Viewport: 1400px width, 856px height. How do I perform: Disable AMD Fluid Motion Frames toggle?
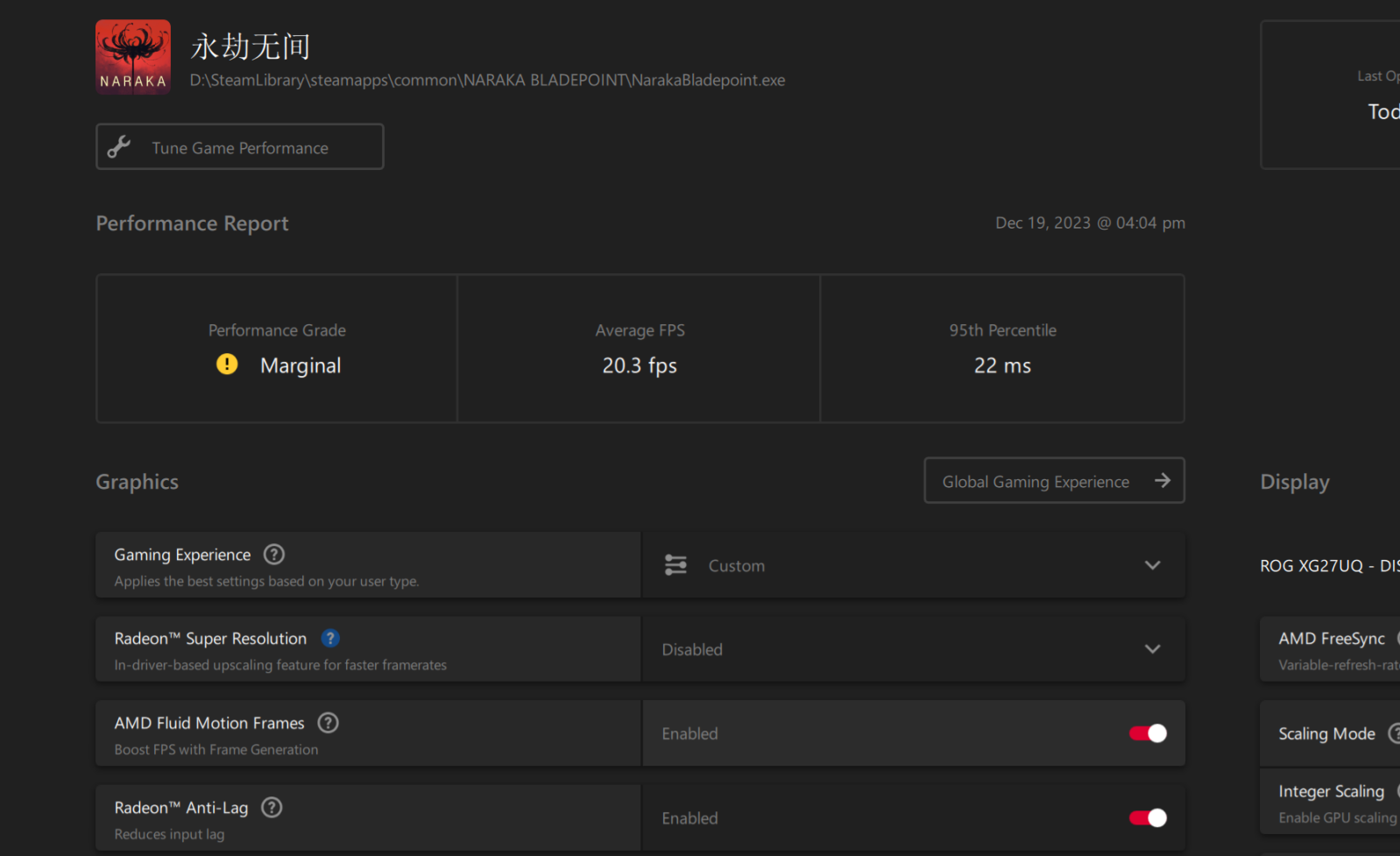pos(1148,733)
